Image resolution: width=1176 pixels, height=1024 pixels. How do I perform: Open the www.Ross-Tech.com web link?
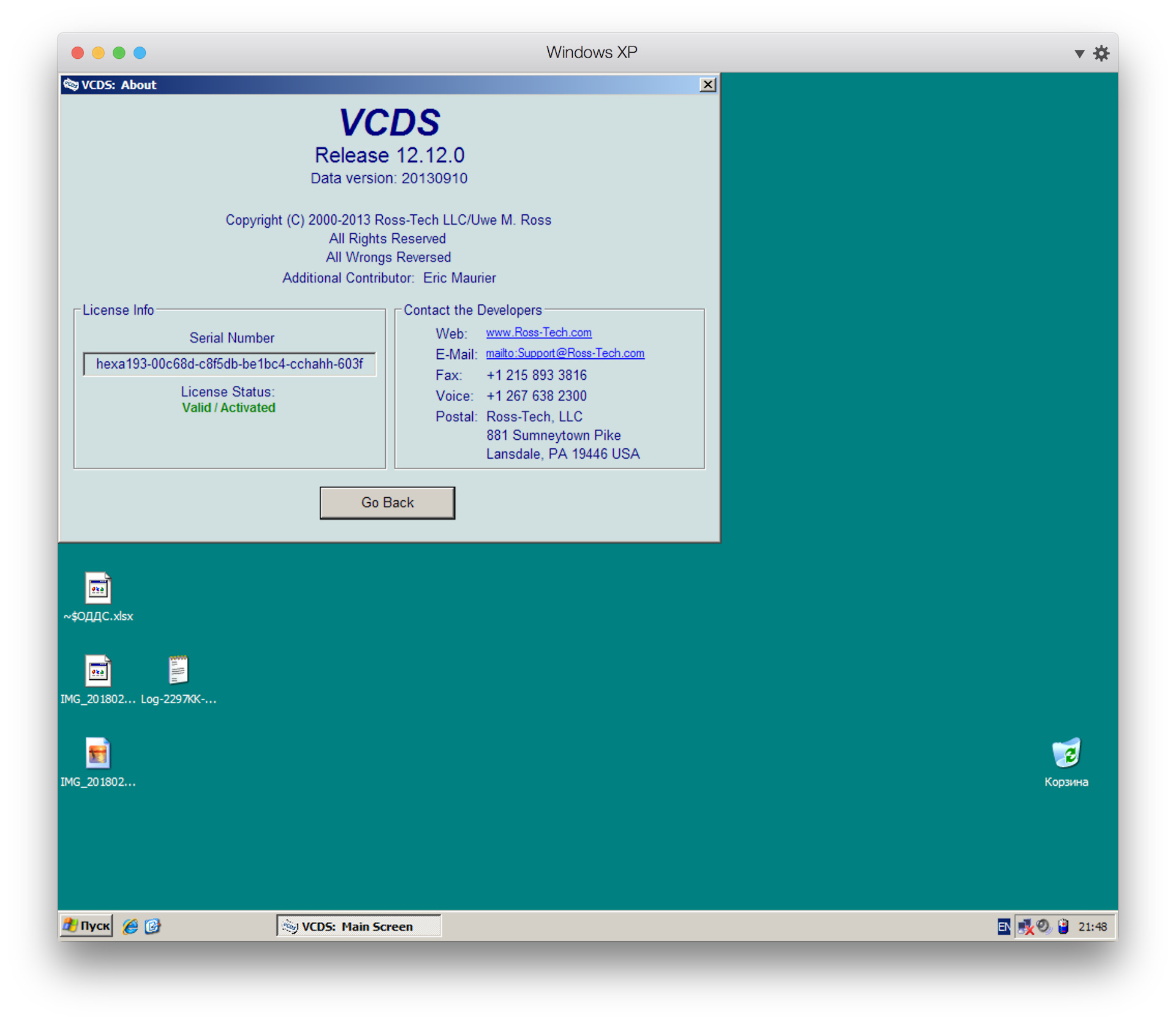click(538, 333)
